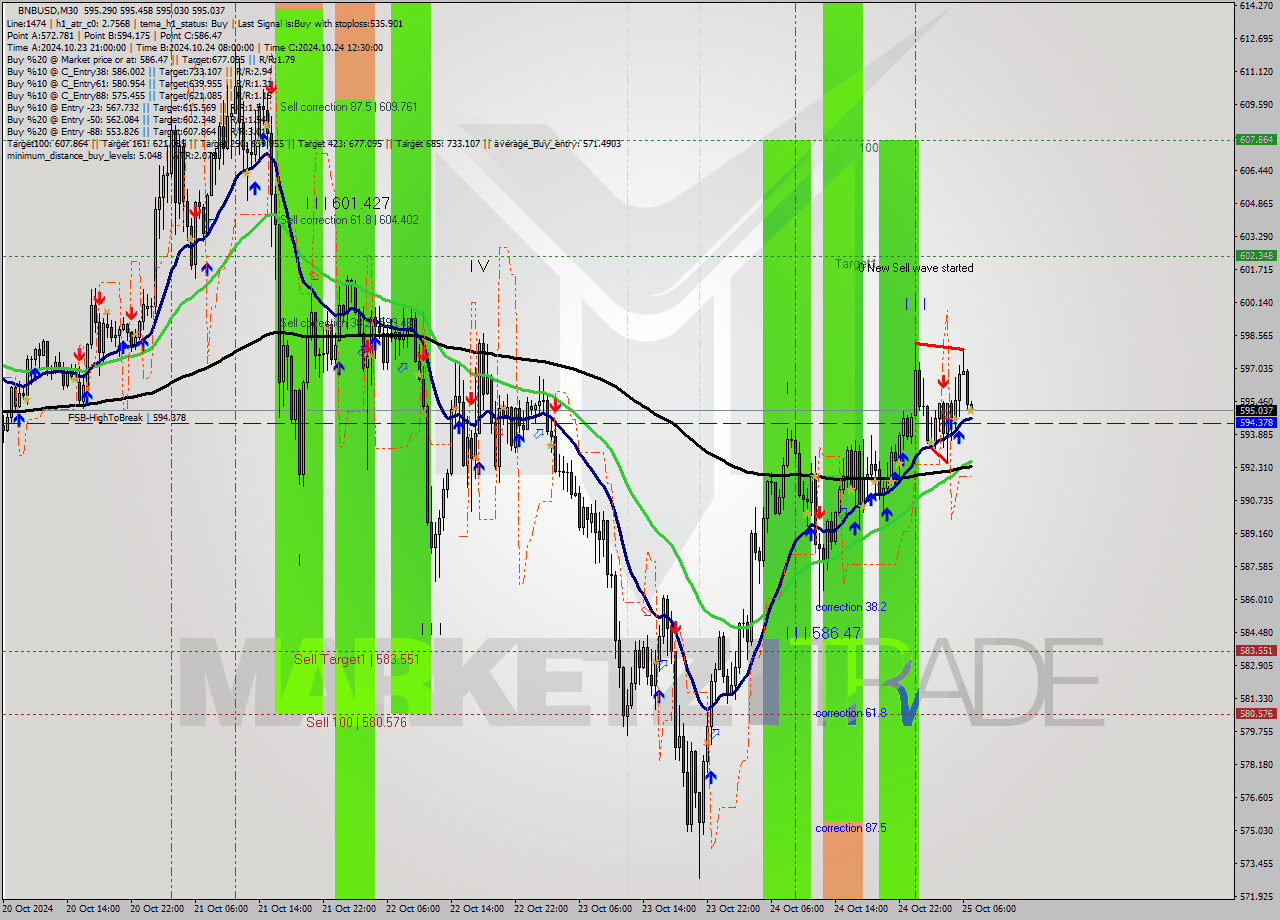This screenshot has height=920, width=1280.
Task: Click the 586.010 price axis label
Action: [x=1255, y=600]
